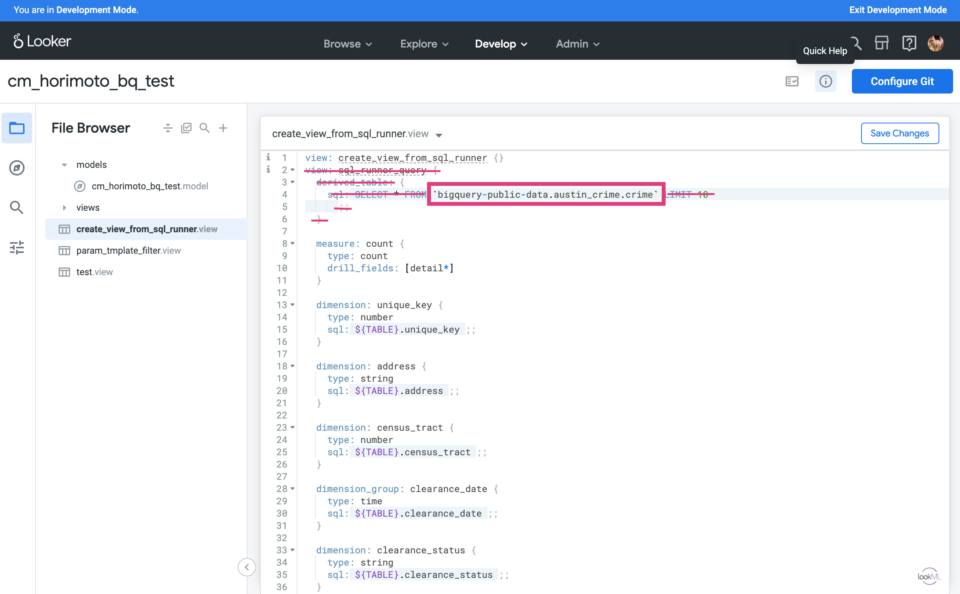This screenshot has height=594, width=960.
Task: Fold the measure count block at line 8
Action: [293, 243]
